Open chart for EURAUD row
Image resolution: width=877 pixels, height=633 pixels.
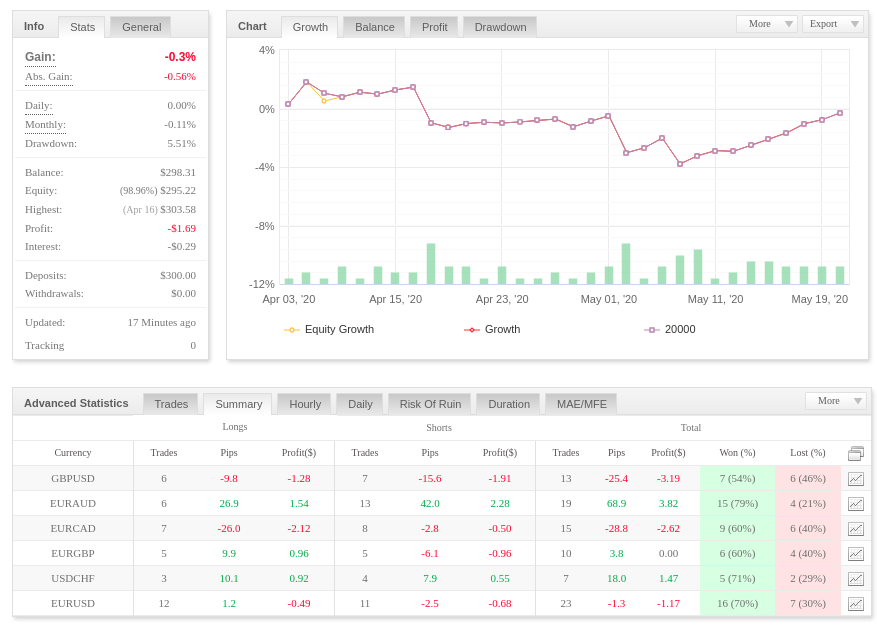tap(856, 504)
